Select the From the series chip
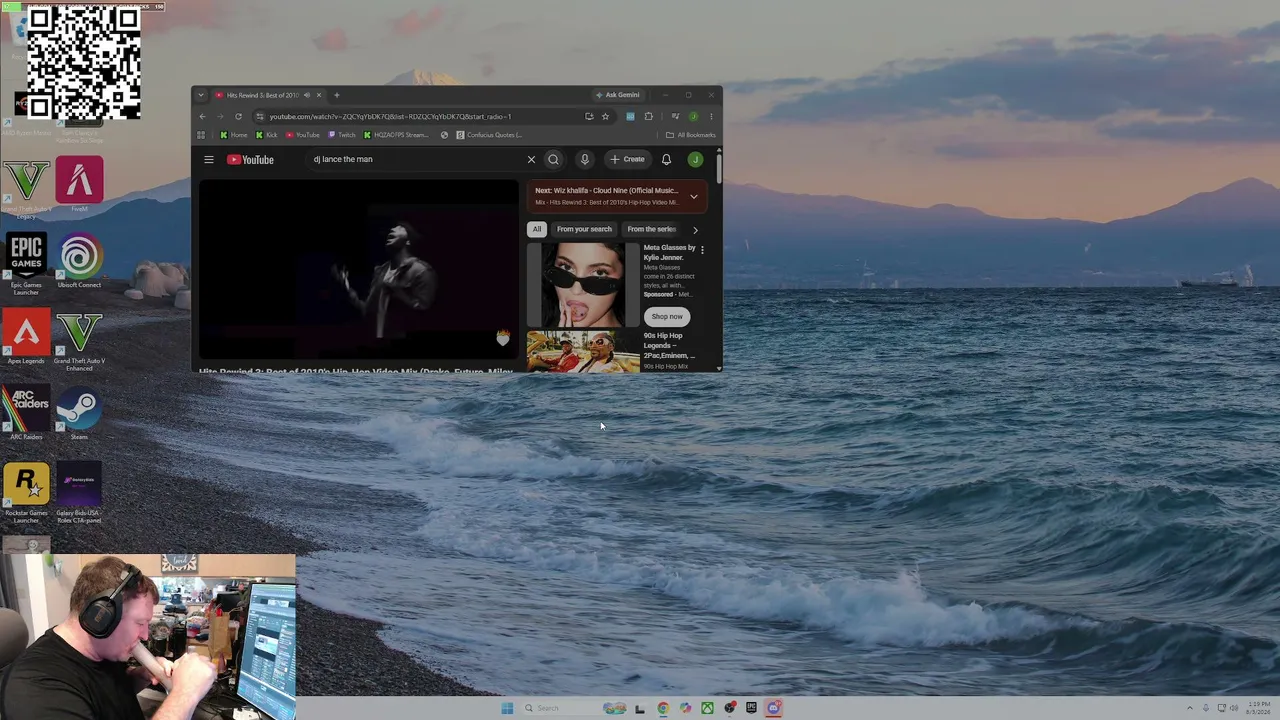The image size is (1280, 720). [652, 229]
